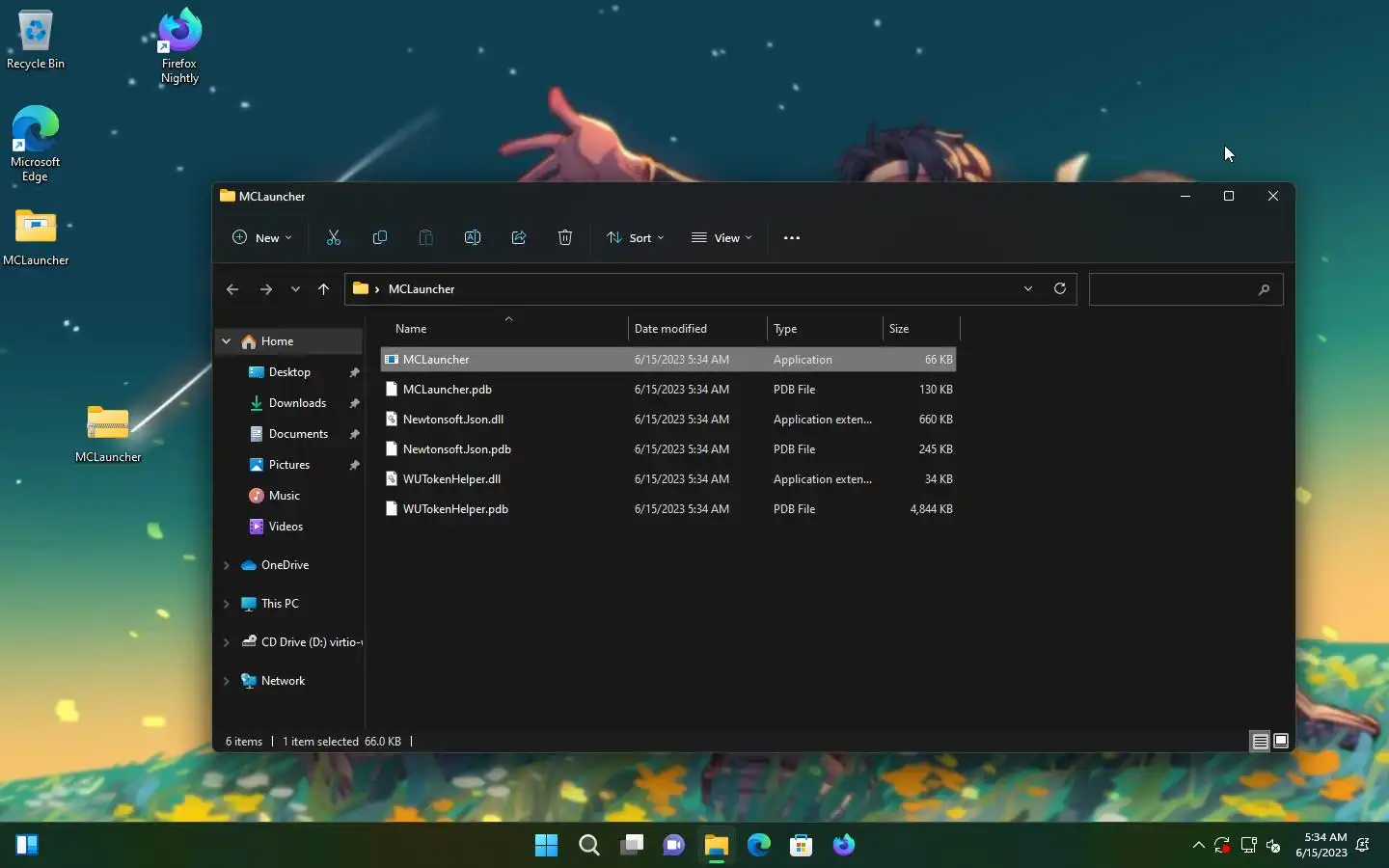
Task: Click MCLauncher breadcrumb in address bar
Action: click(x=422, y=289)
